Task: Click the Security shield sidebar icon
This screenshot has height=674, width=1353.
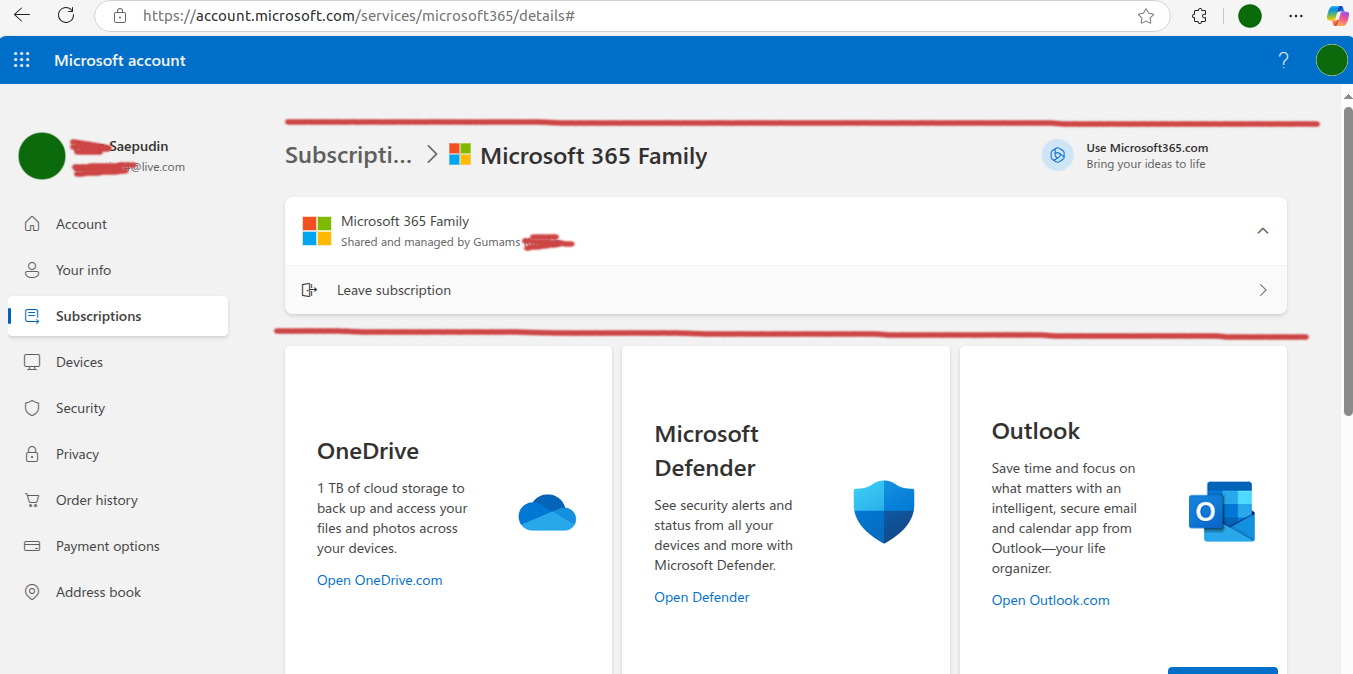Action: [32, 408]
